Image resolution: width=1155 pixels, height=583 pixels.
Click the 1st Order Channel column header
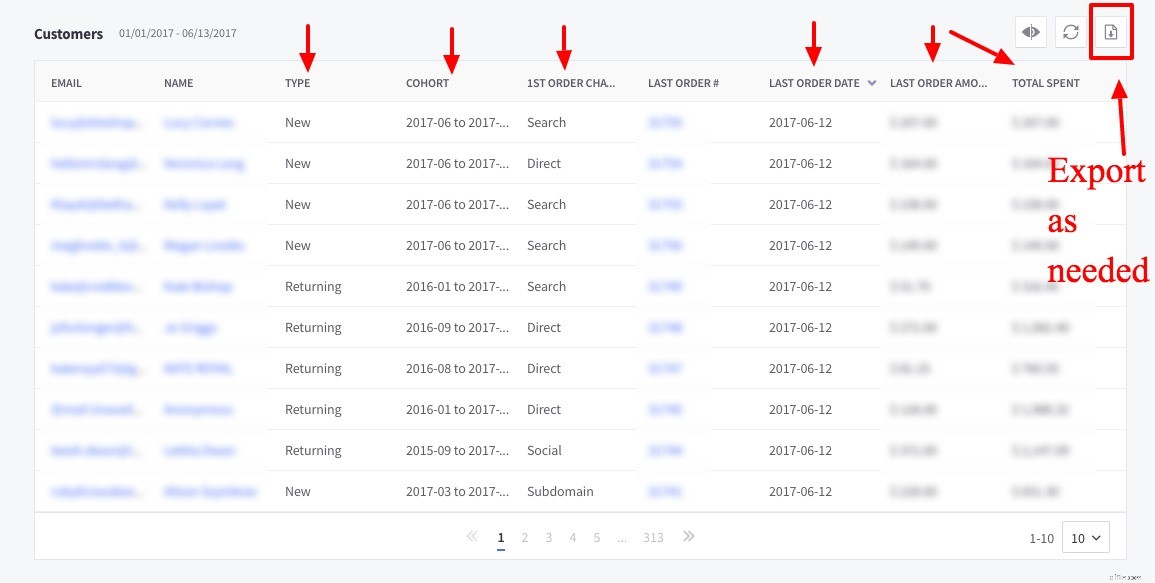pos(571,83)
